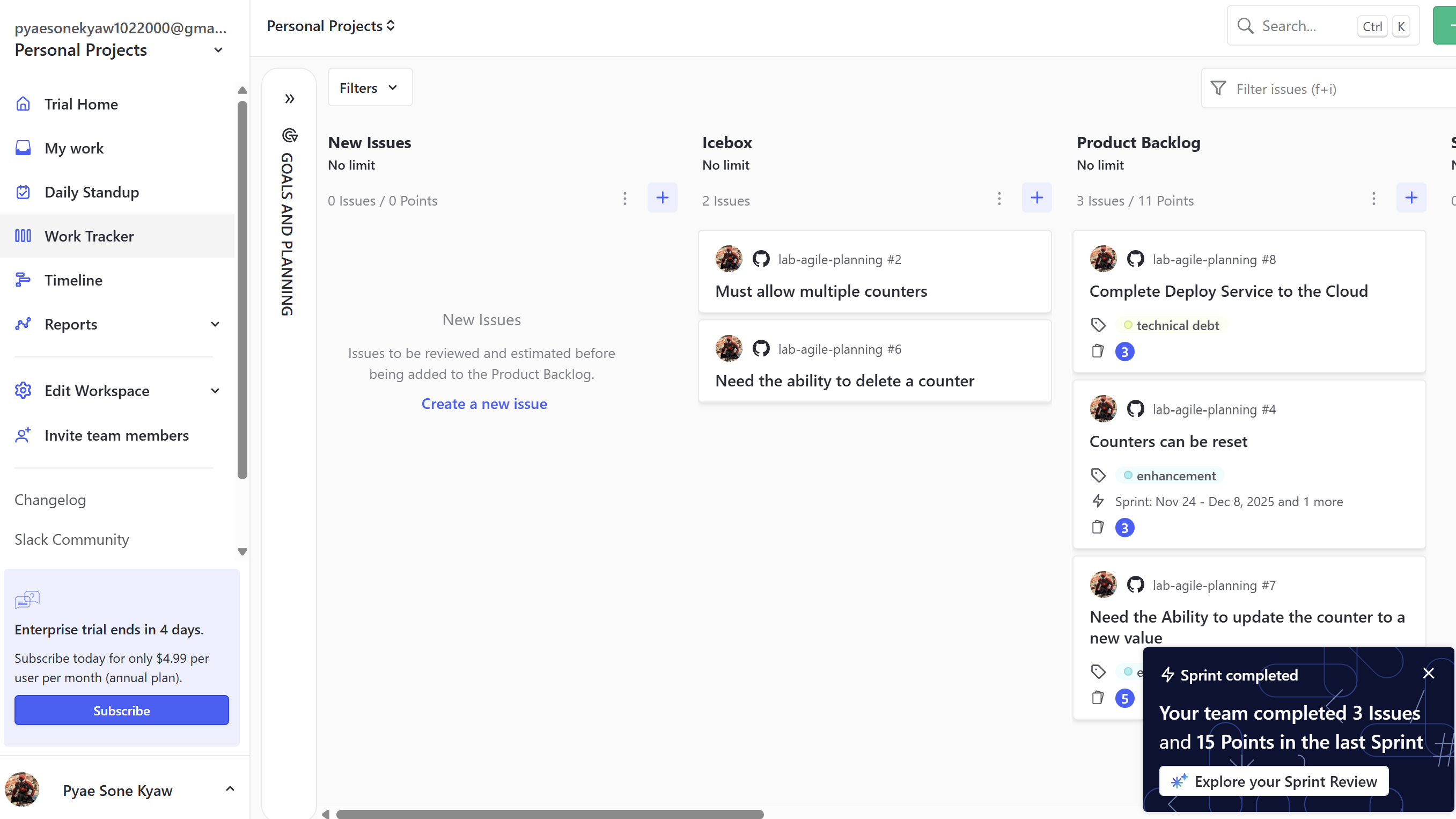Add an issue to Icebox with plus icon
1456x819 pixels.
point(1037,198)
